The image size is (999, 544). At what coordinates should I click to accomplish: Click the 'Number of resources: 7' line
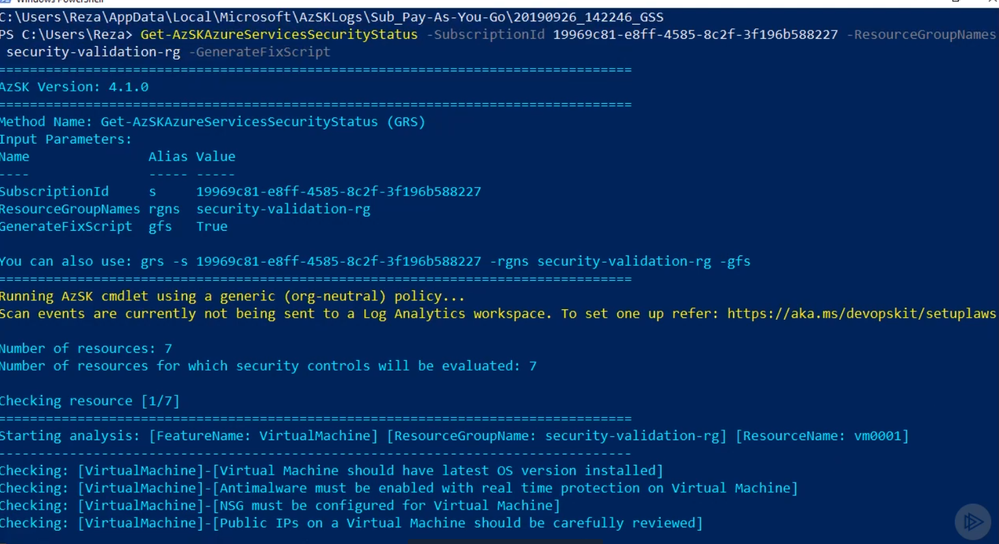click(86, 348)
